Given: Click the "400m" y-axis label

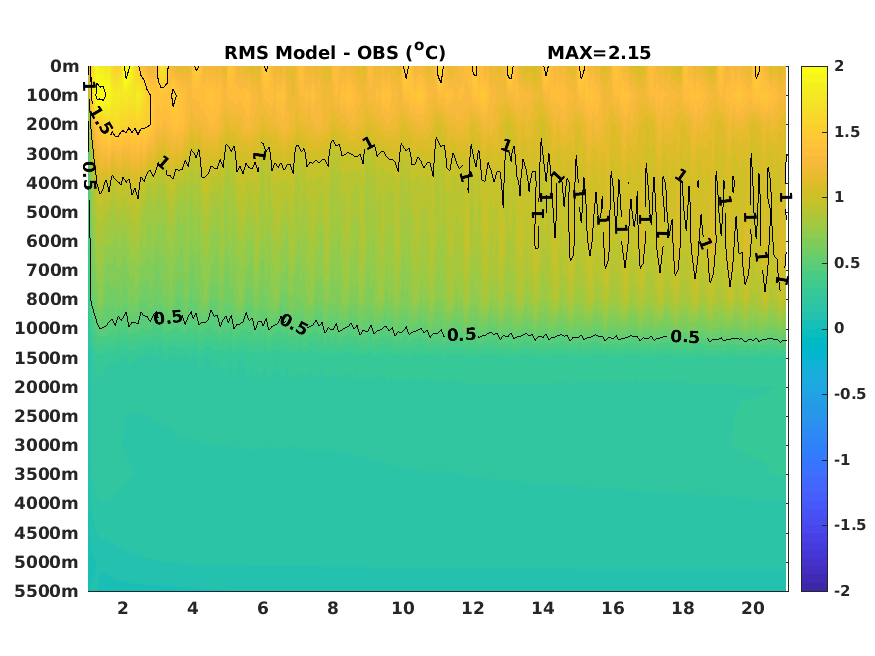Looking at the screenshot, I should point(52,183).
